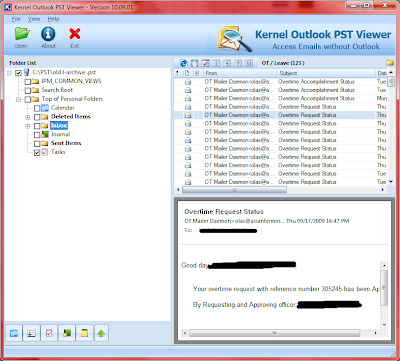Image resolution: width=400 pixels, height=361 pixels.
Task: Open the View menu
Action: (34, 19)
